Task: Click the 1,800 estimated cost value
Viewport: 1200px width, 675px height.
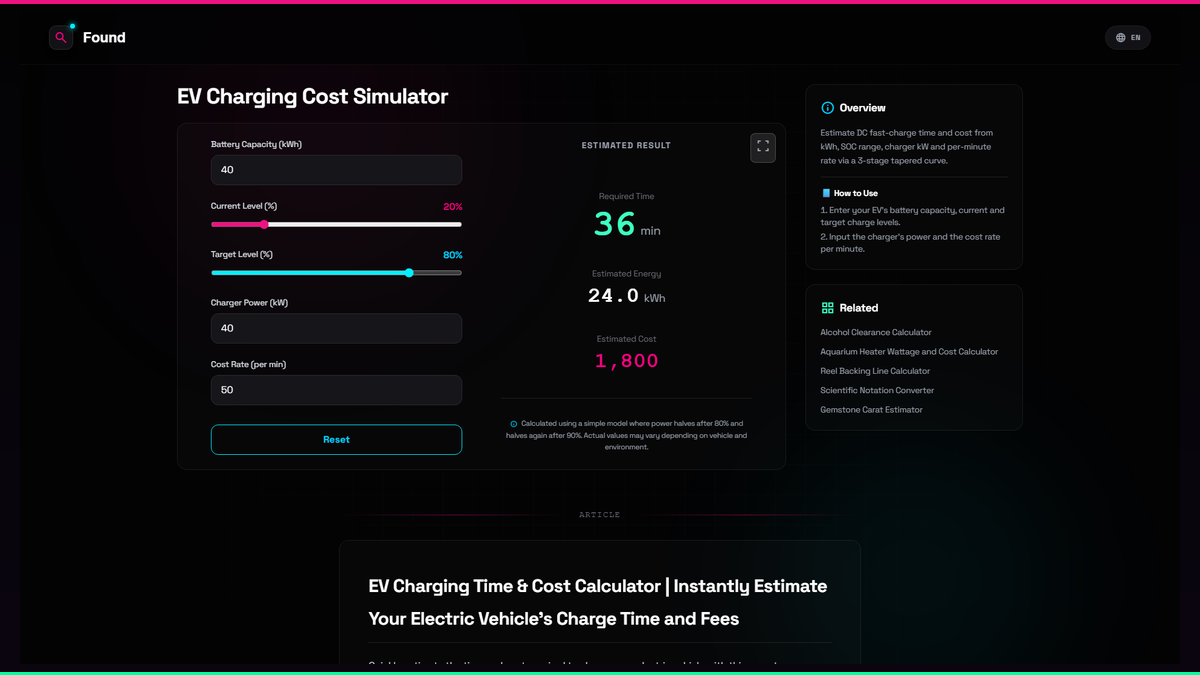Action: point(626,361)
